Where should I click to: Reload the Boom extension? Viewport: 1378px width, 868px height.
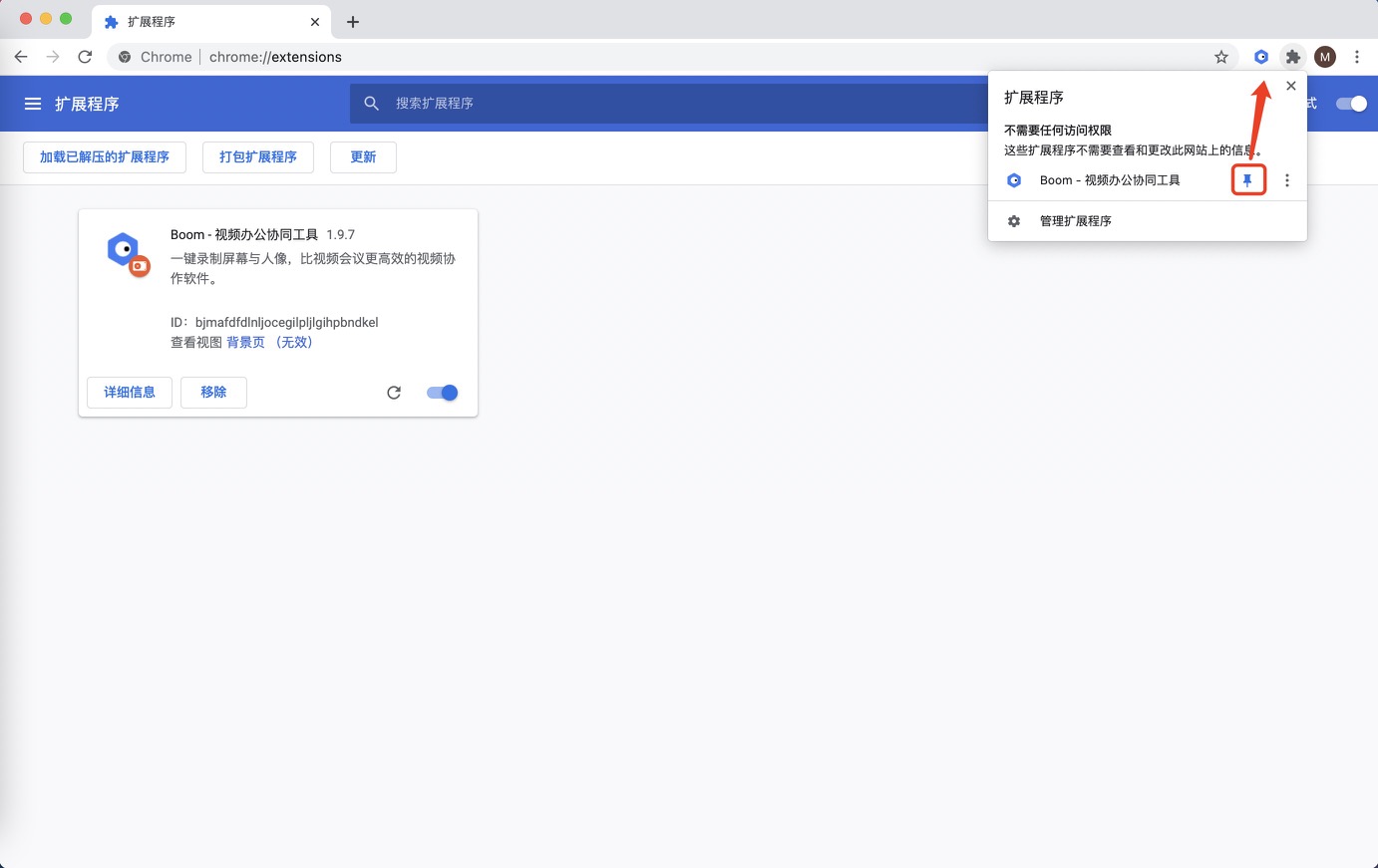(393, 393)
